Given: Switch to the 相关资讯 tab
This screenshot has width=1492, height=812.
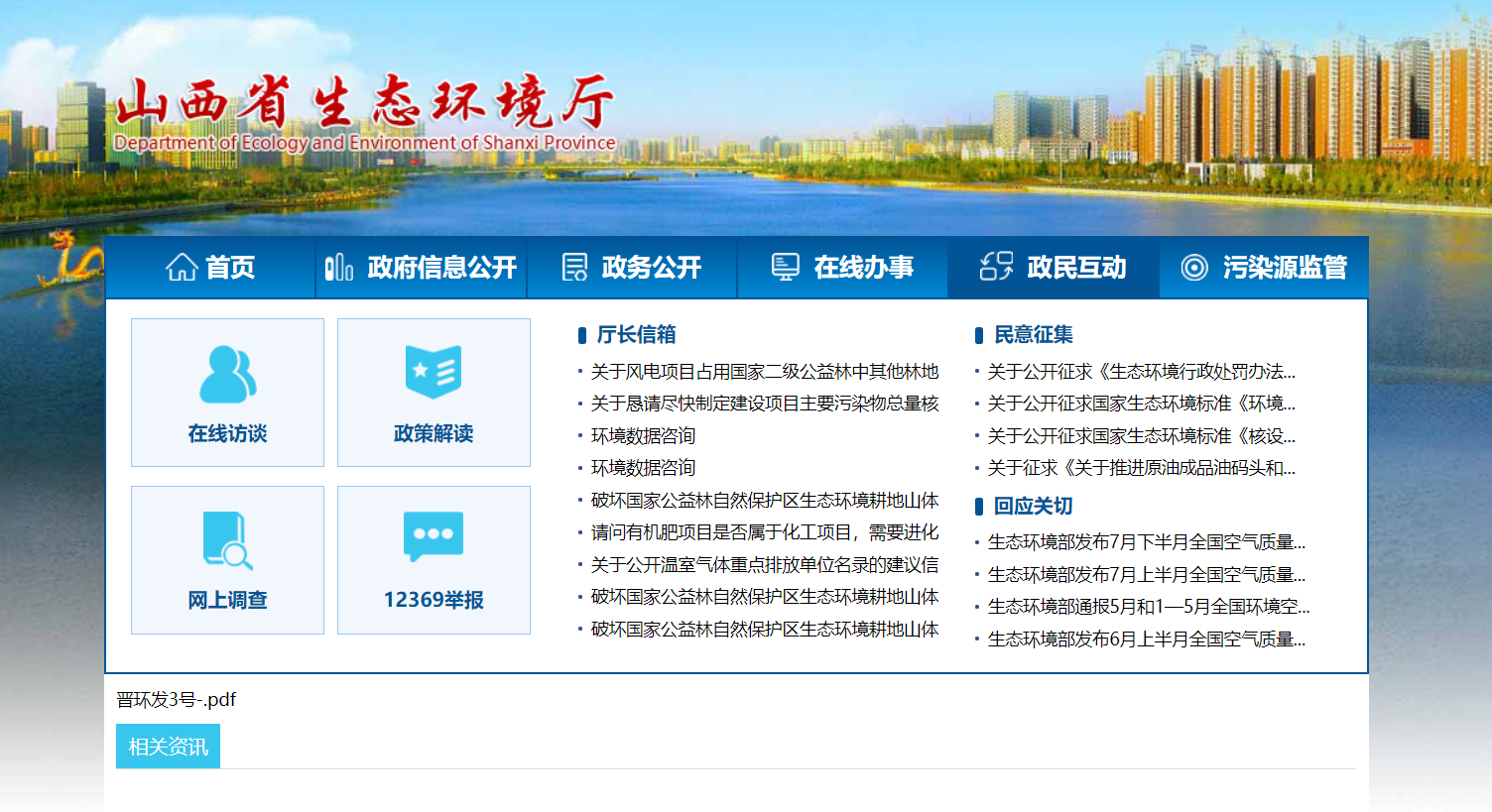Looking at the screenshot, I should [x=168, y=747].
